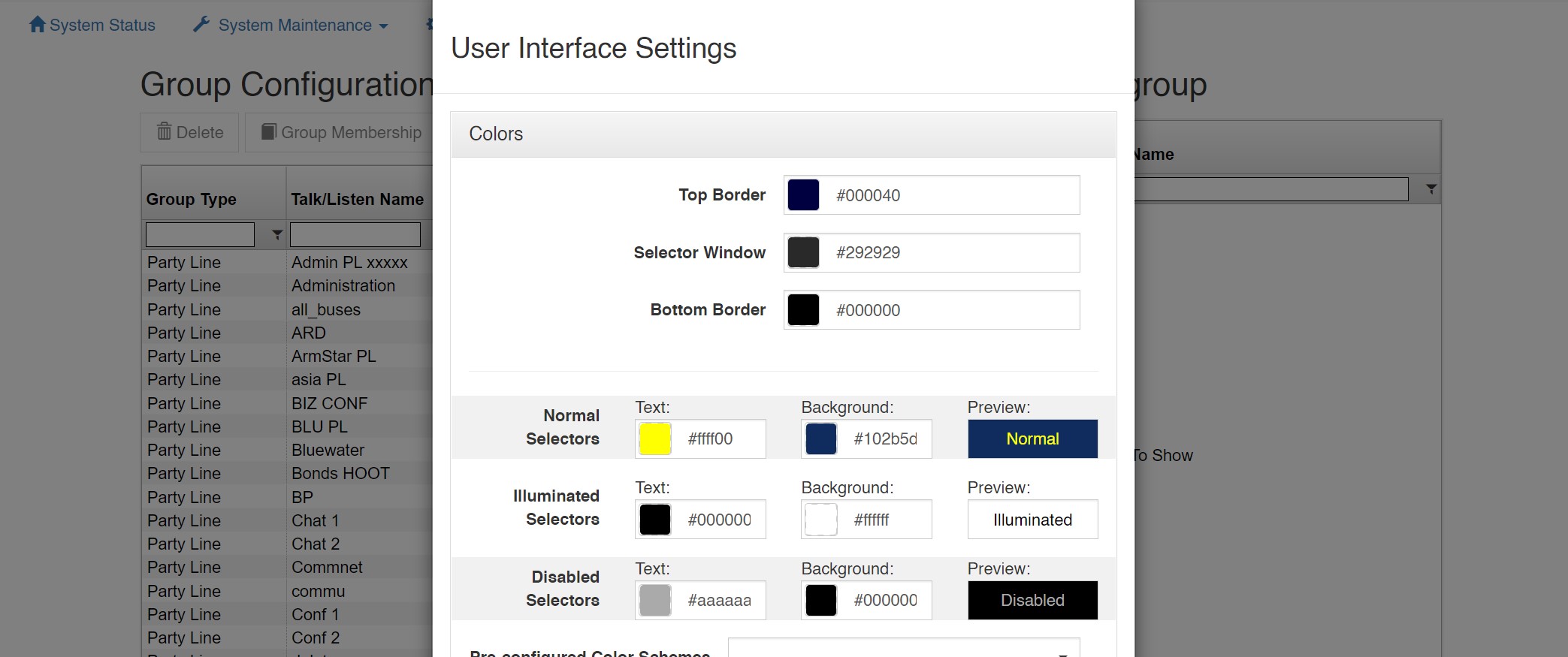Open System Status home icon
1568x657 pixels.
[37, 25]
